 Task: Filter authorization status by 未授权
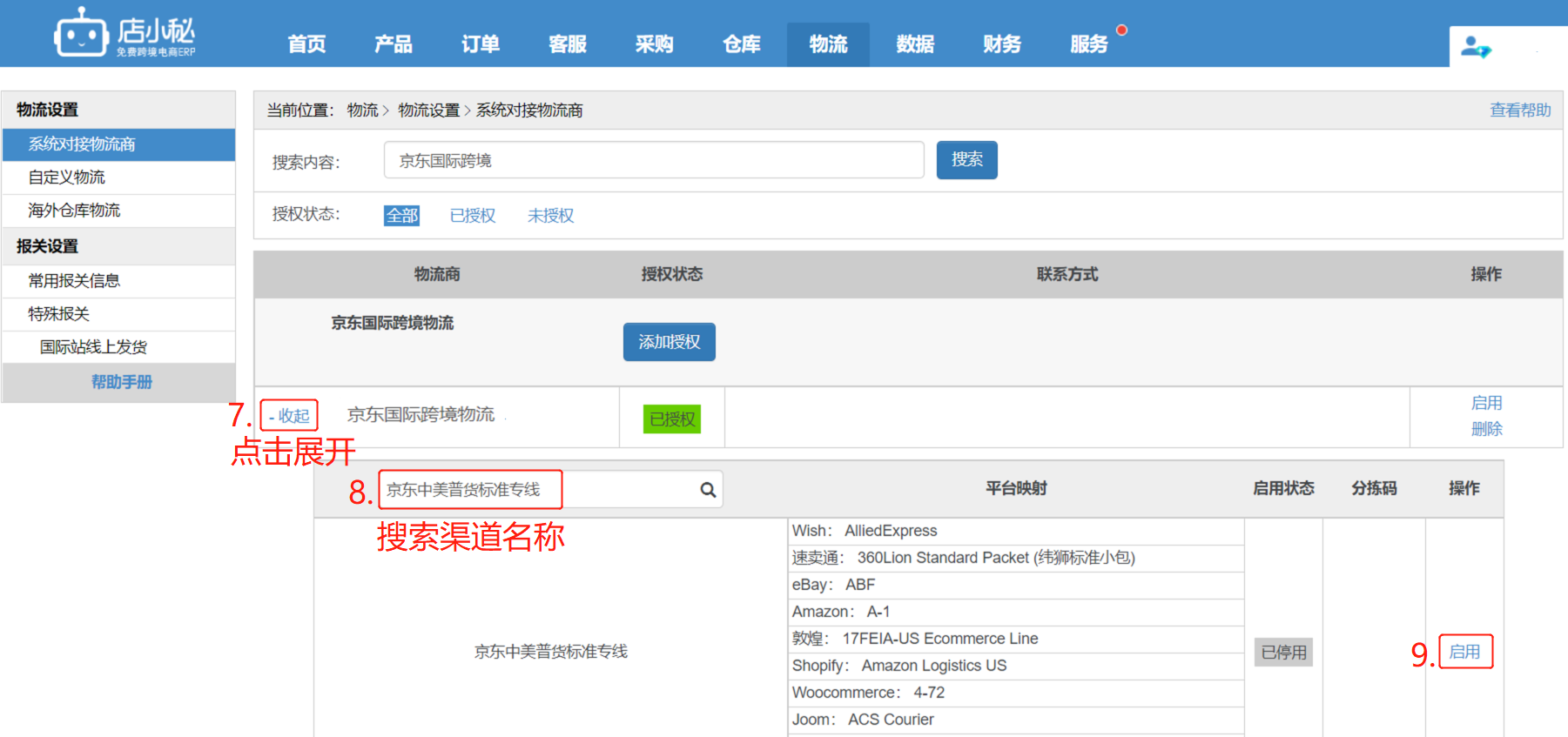point(550,216)
